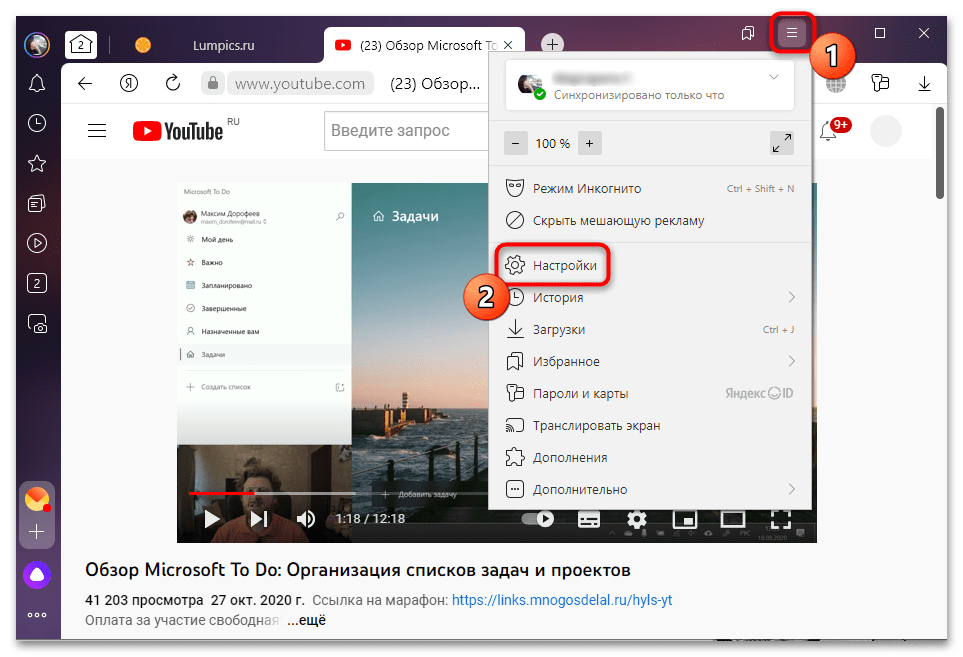Reload the page with the refresh icon
The width and height of the screenshot is (963, 657).
click(x=173, y=84)
